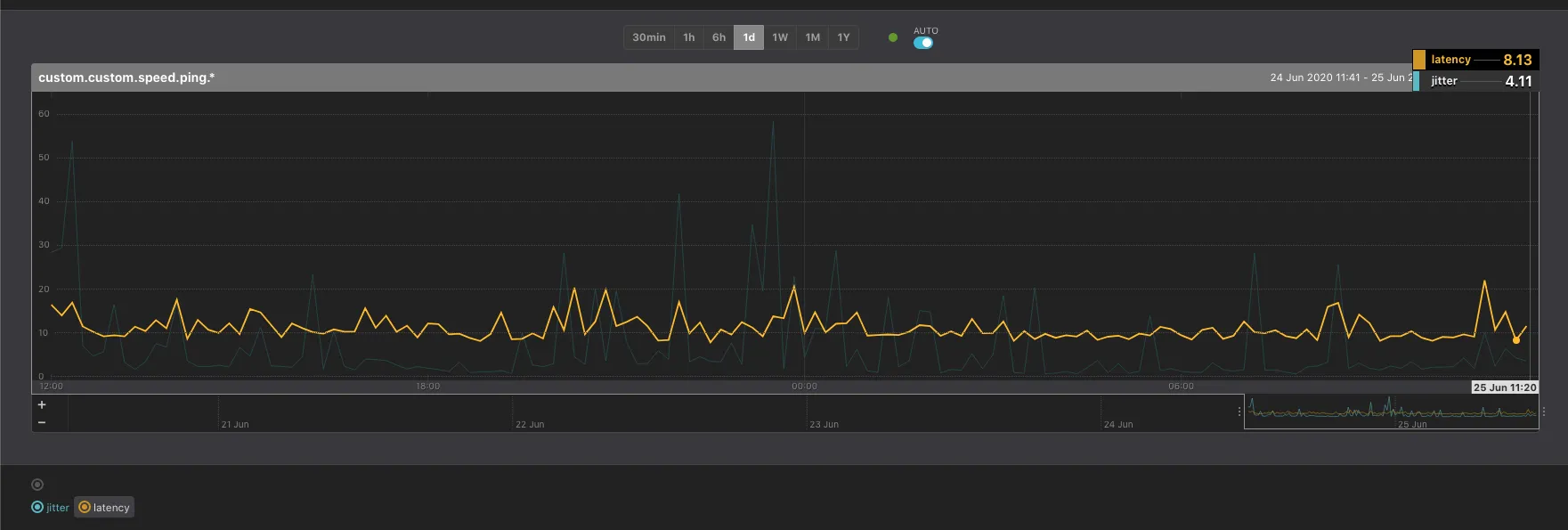This screenshot has width=1568, height=530.
Task: Click the gray select-all series radio button
Action: click(37, 485)
